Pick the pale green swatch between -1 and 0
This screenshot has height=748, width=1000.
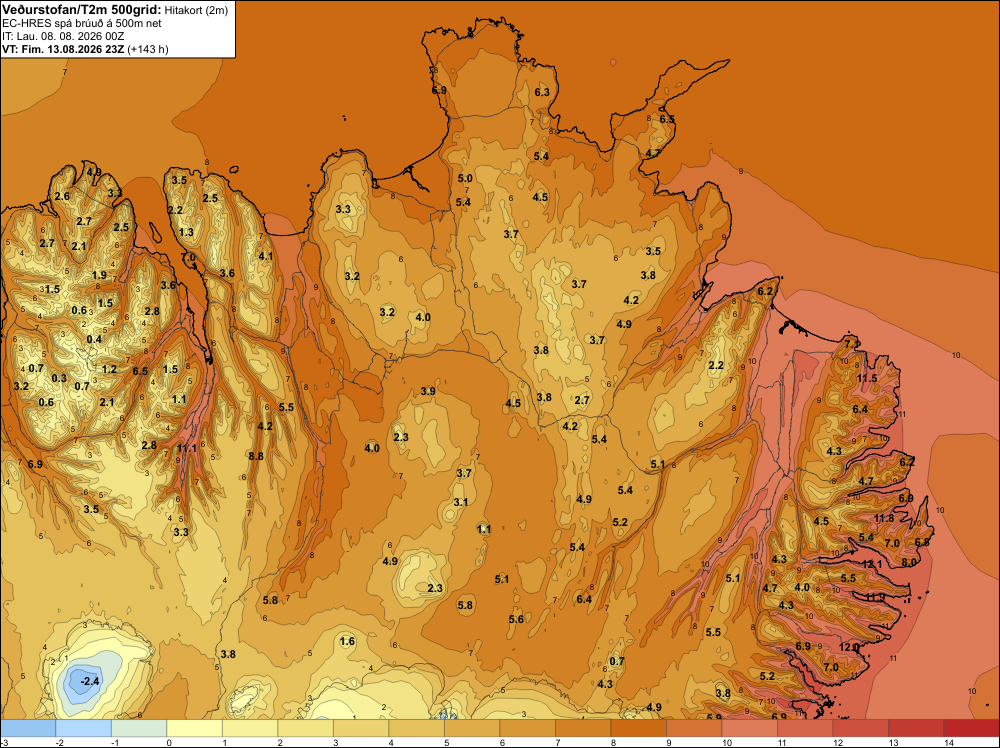(139, 728)
